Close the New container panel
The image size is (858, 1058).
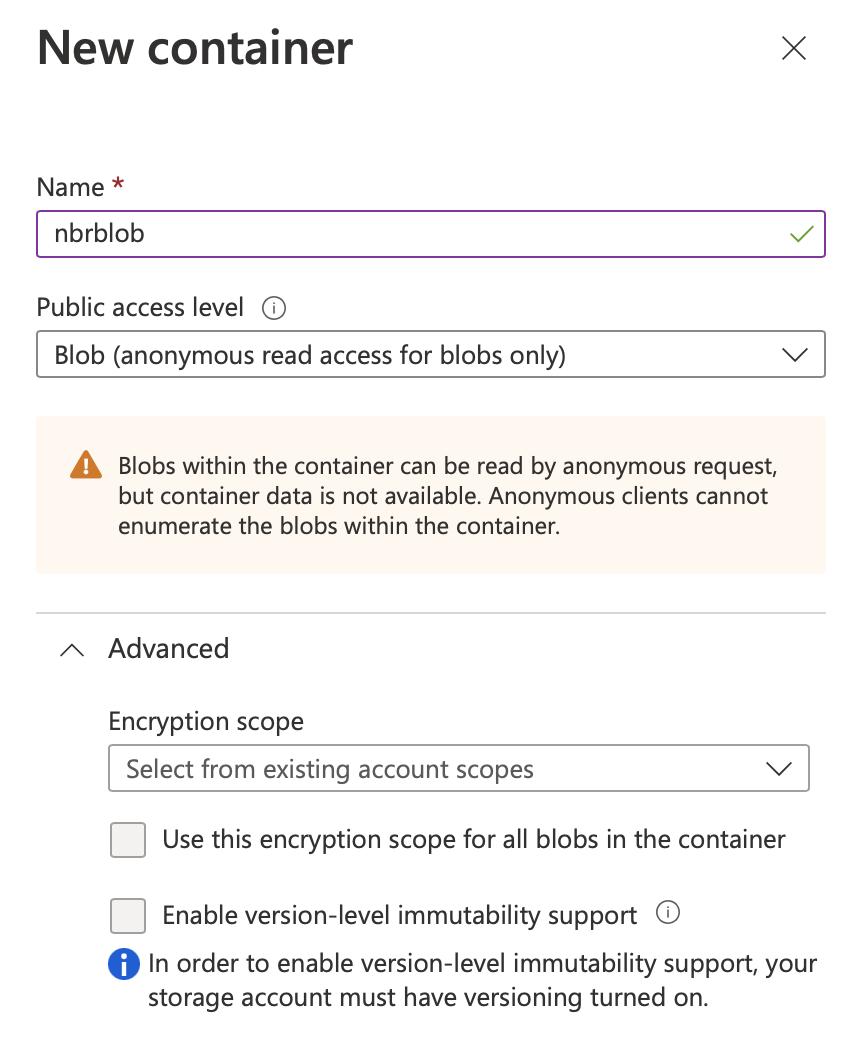(x=793, y=49)
